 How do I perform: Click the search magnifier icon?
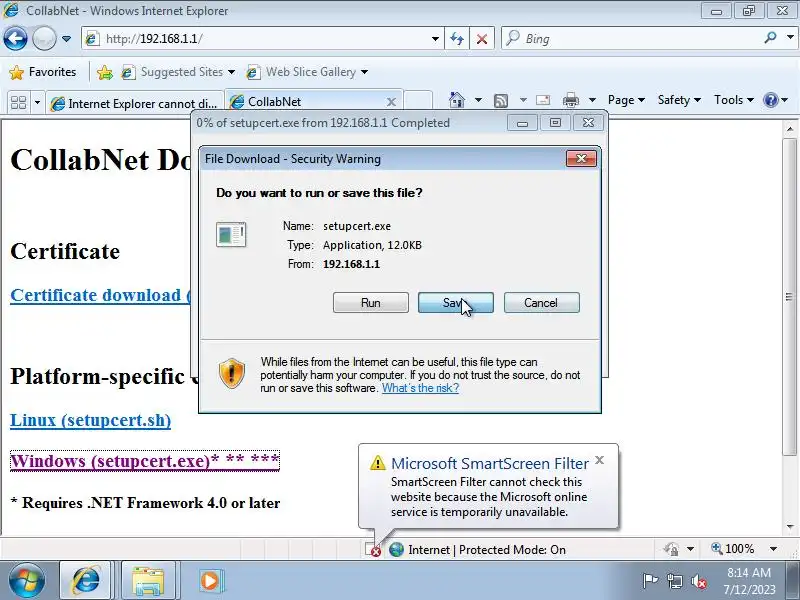(x=770, y=38)
